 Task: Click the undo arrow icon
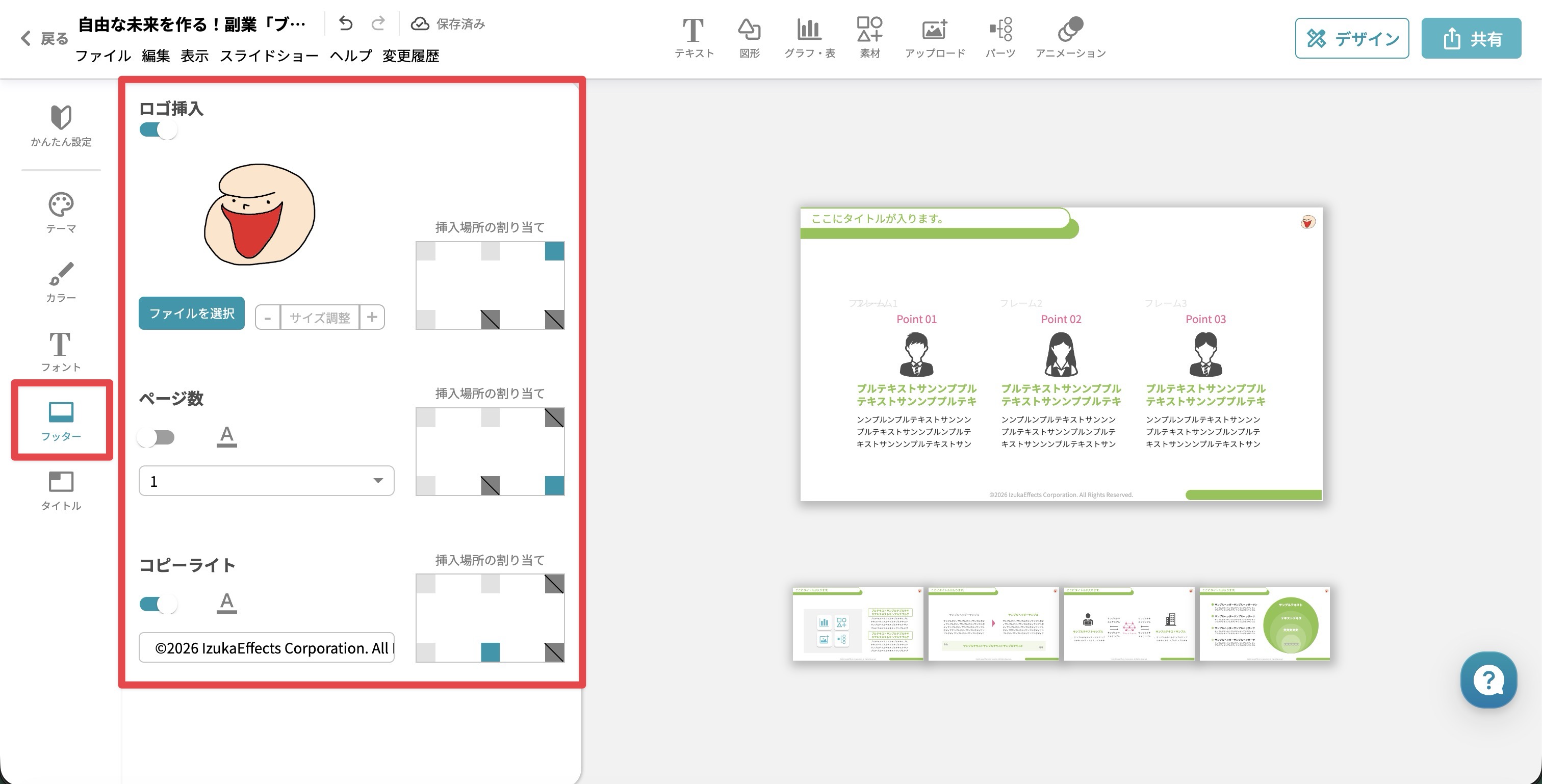(x=345, y=23)
